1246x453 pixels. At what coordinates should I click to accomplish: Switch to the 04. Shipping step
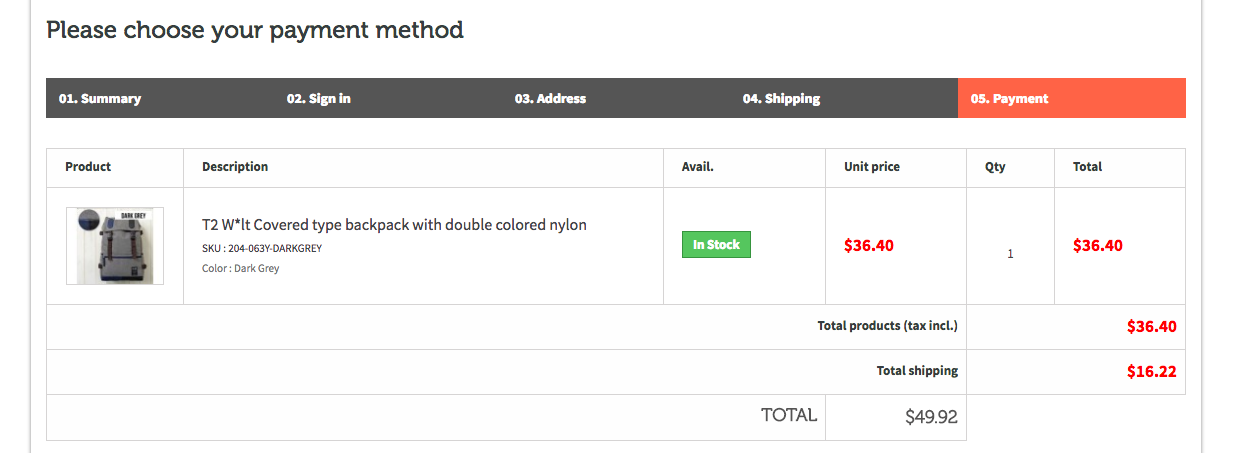tap(781, 99)
